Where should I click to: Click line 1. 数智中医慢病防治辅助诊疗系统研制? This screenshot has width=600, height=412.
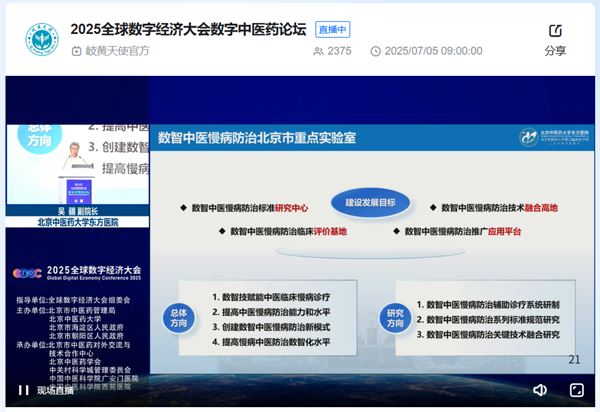click(488, 305)
